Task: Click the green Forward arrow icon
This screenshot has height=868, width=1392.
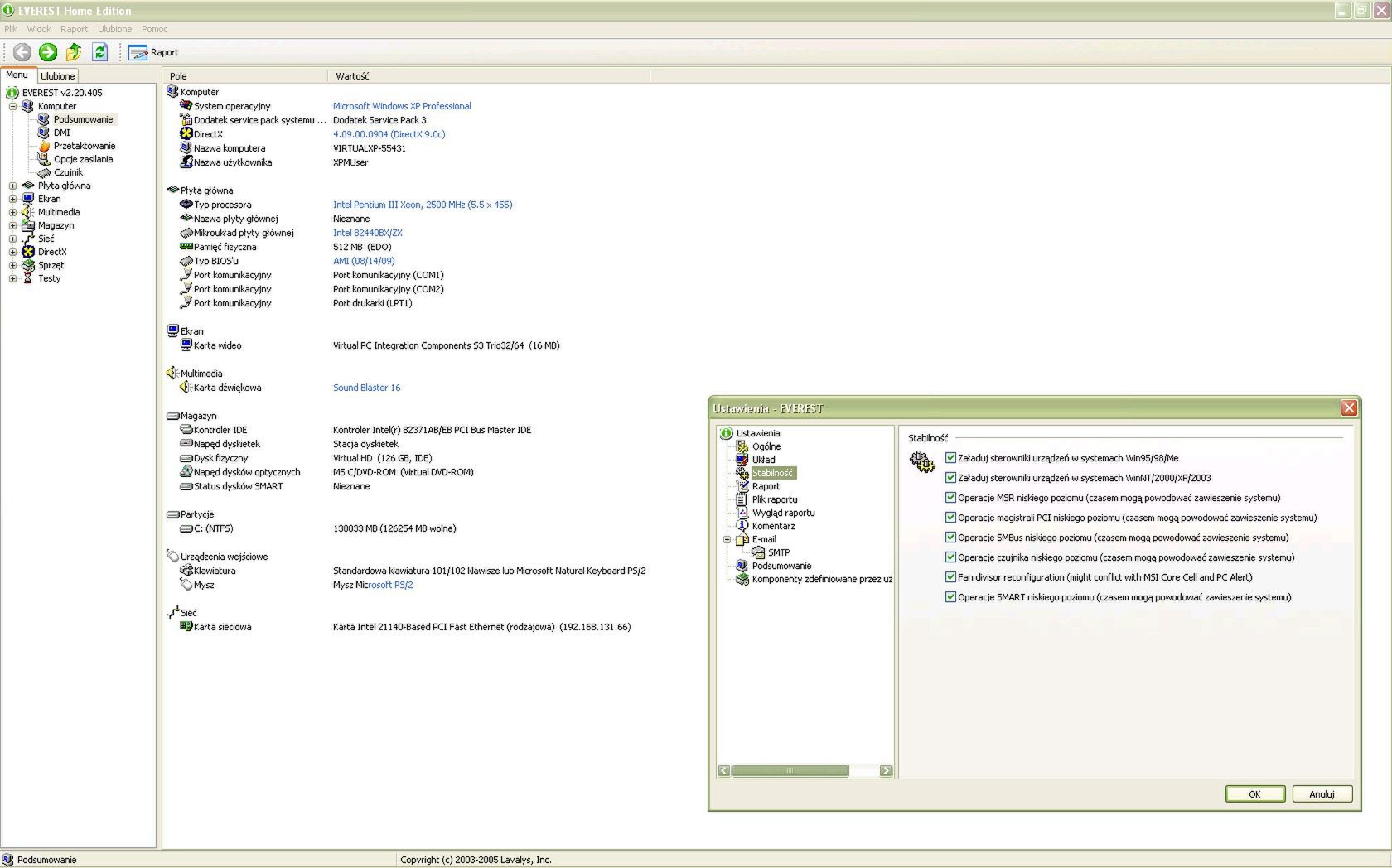Action: pos(48,52)
